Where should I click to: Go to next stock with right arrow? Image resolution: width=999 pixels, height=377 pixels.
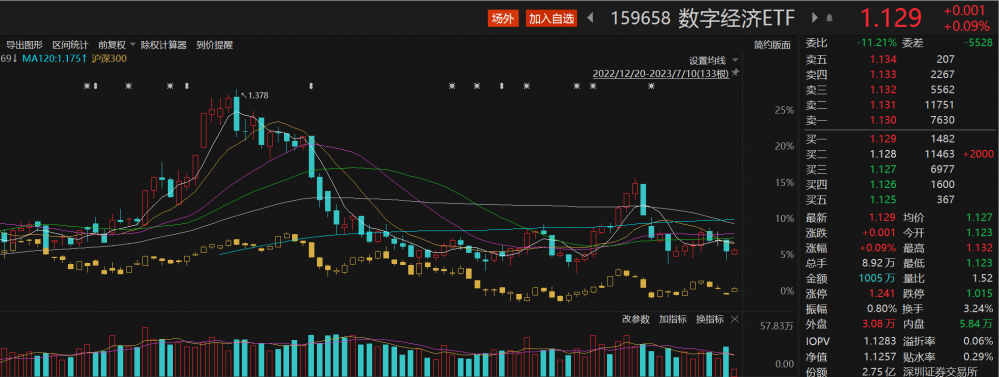pos(815,18)
